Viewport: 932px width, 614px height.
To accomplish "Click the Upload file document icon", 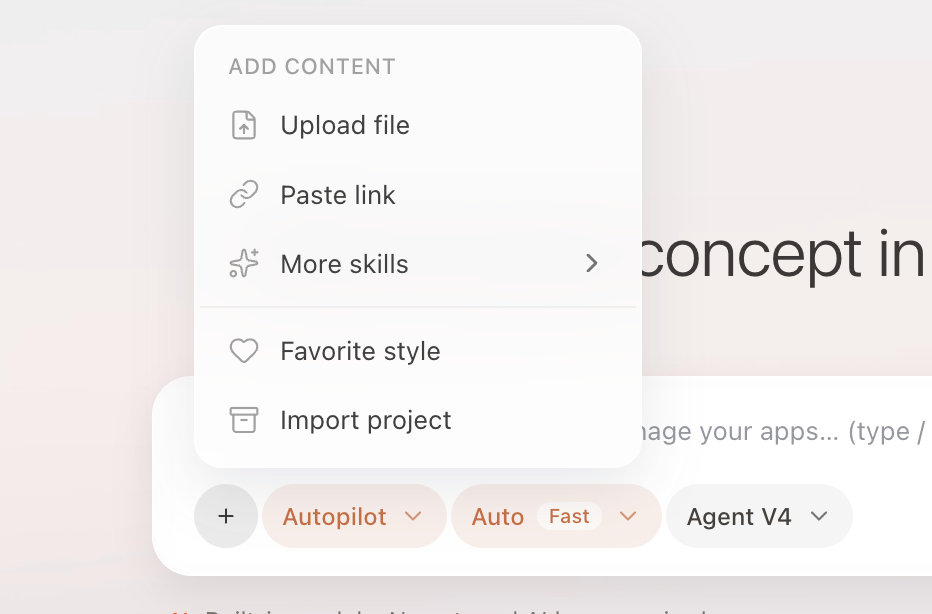I will [x=244, y=125].
